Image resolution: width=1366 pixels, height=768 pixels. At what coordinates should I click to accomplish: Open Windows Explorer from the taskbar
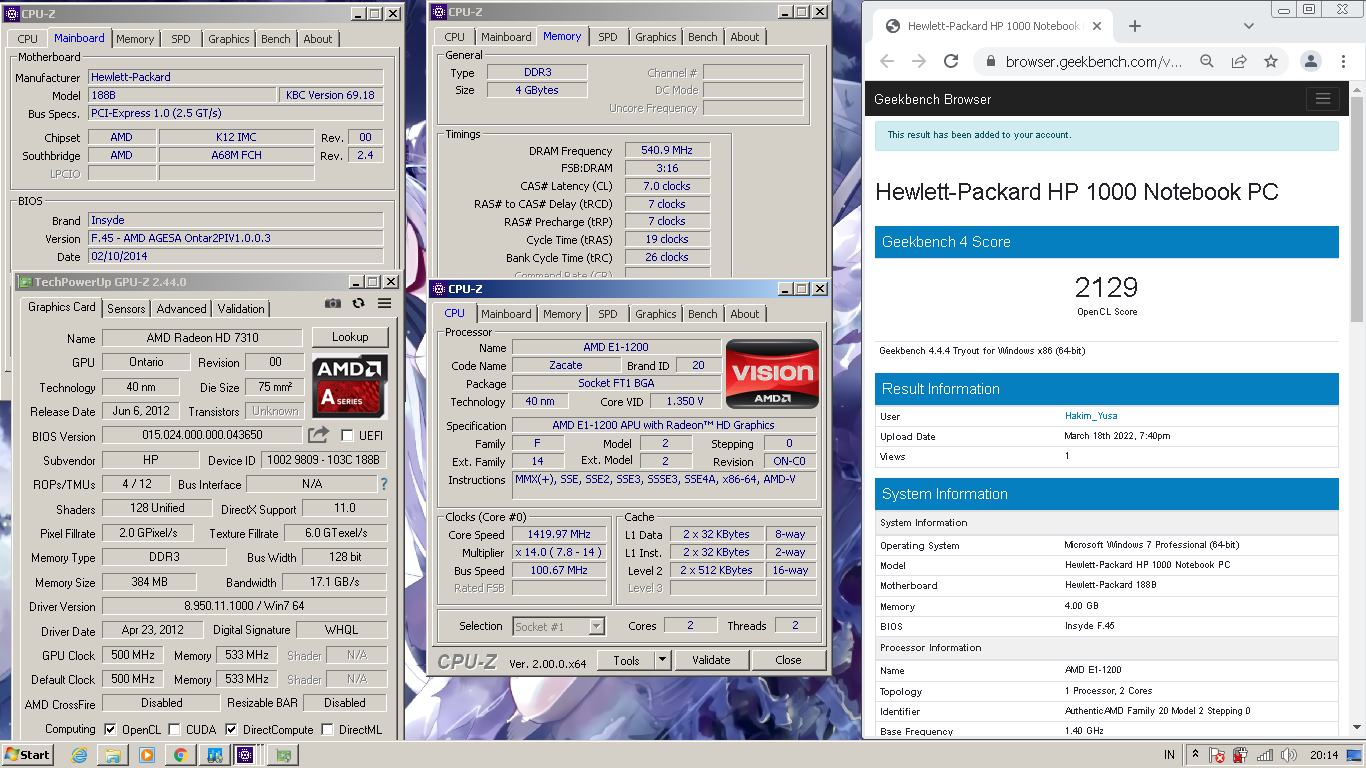[113, 755]
